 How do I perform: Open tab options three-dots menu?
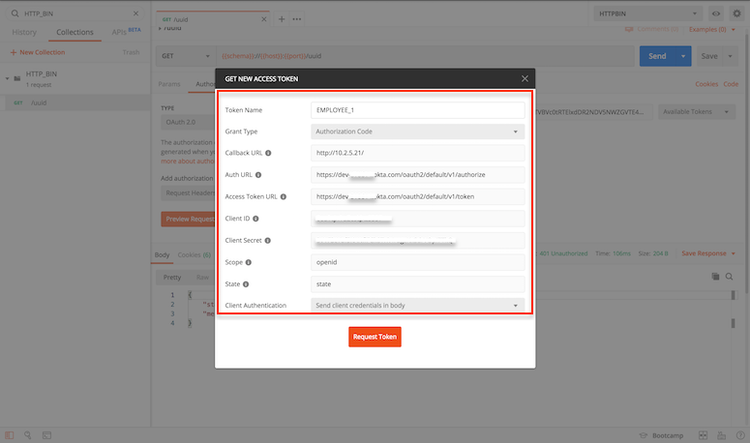click(x=297, y=19)
